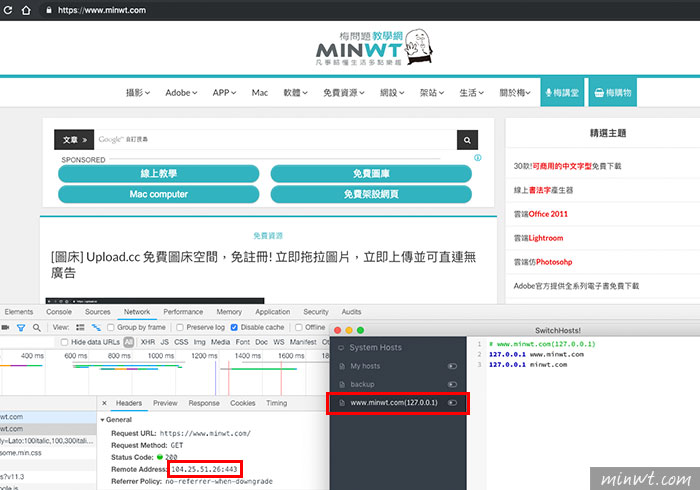Click the MINWT site logo

point(374,47)
